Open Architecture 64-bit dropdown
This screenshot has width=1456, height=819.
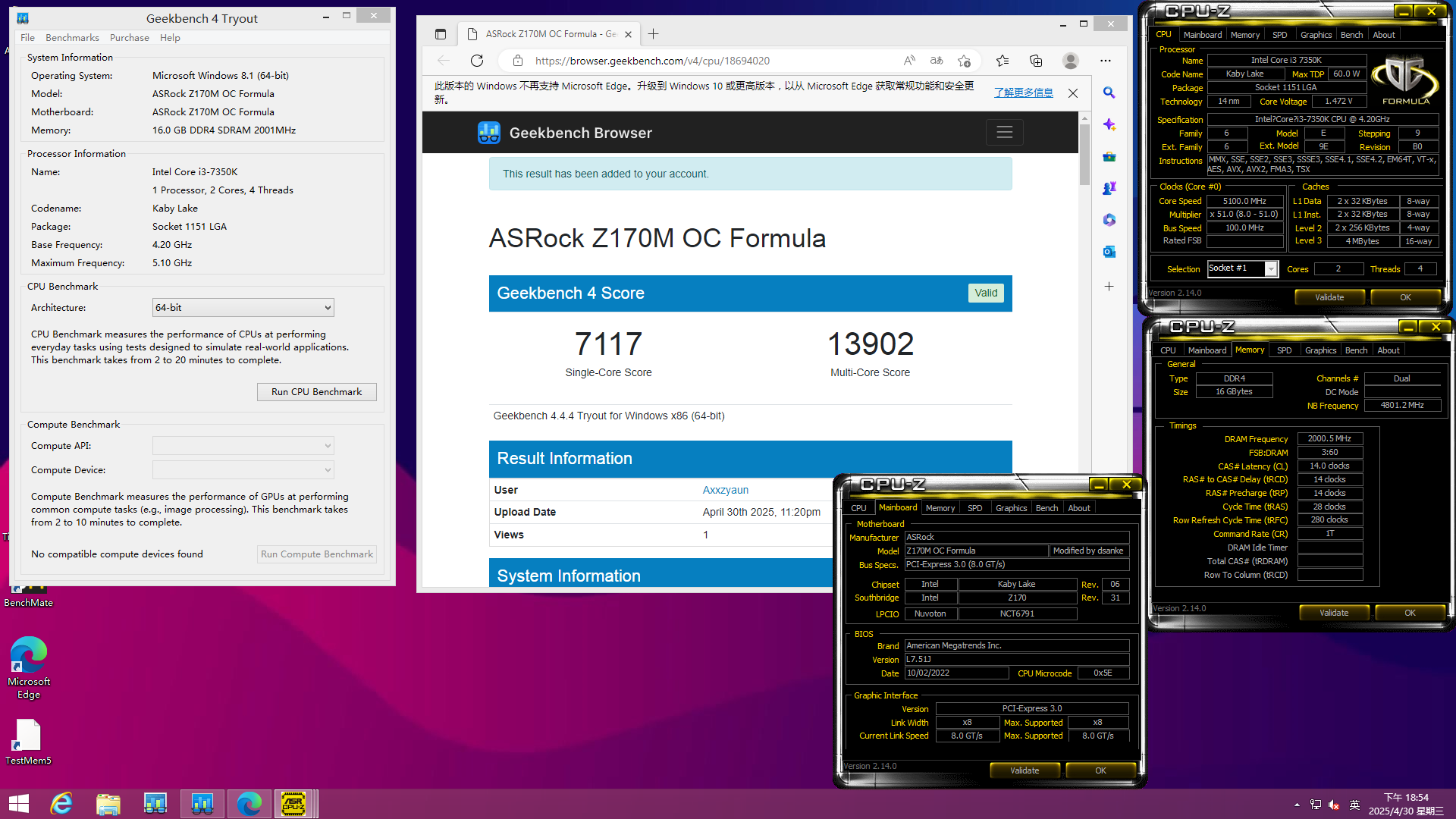243,308
